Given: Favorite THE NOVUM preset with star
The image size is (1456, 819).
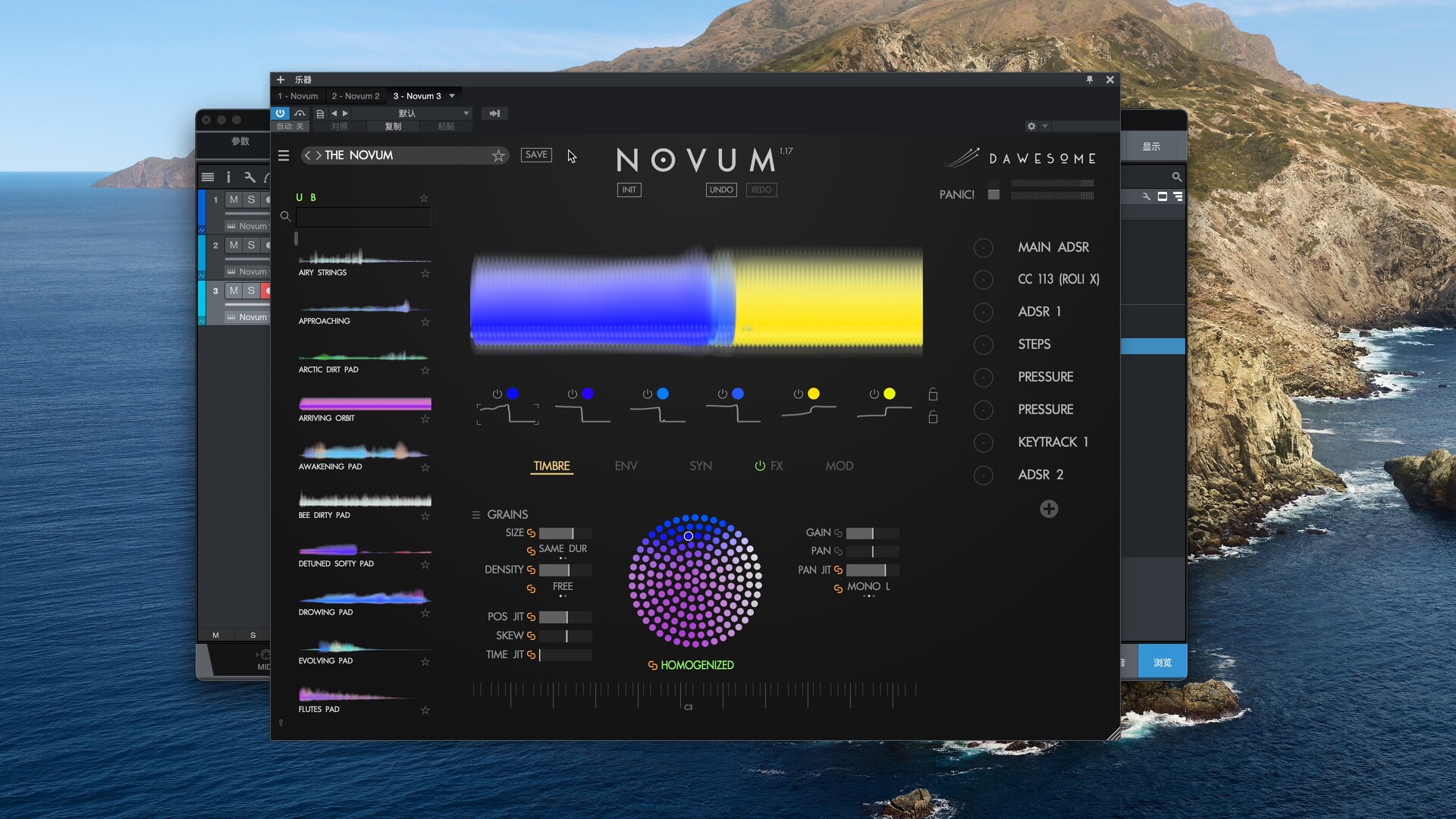Looking at the screenshot, I should click(x=498, y=155).
